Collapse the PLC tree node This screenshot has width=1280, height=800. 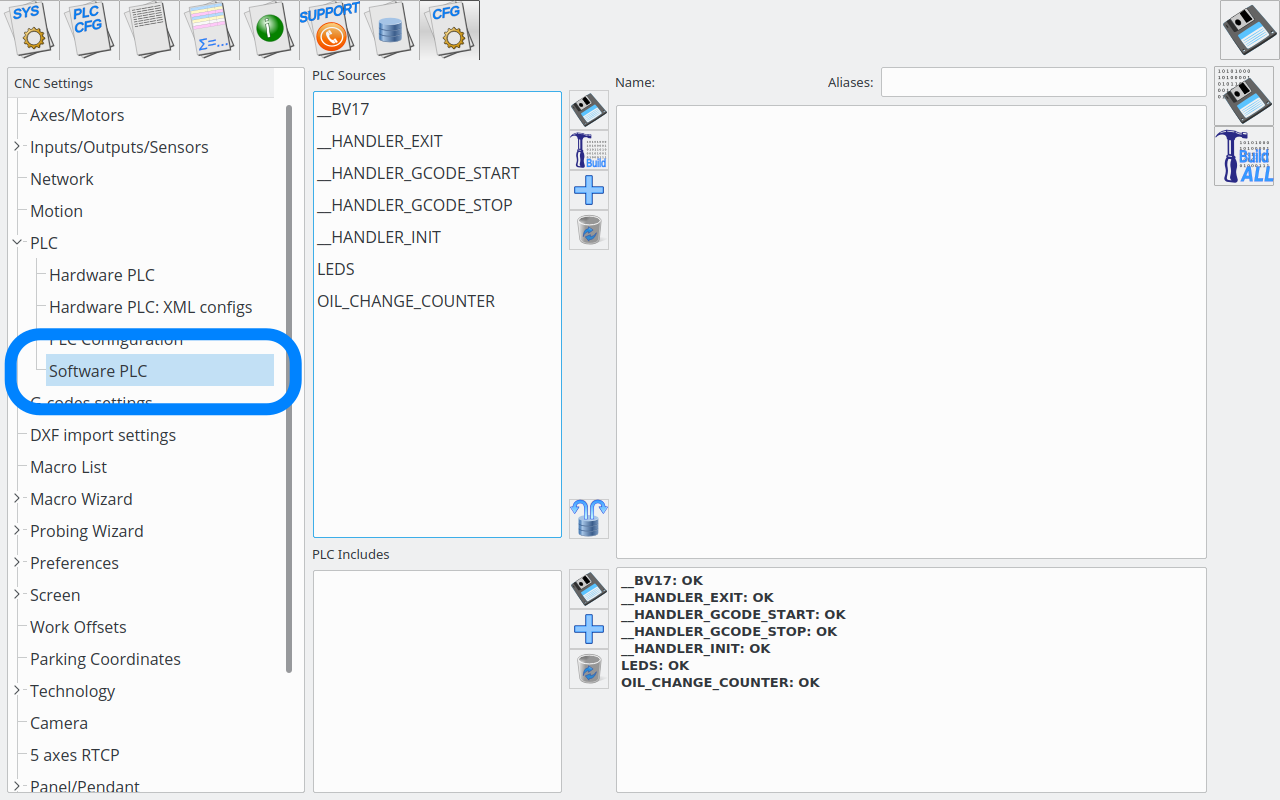(x=17, y=243)
